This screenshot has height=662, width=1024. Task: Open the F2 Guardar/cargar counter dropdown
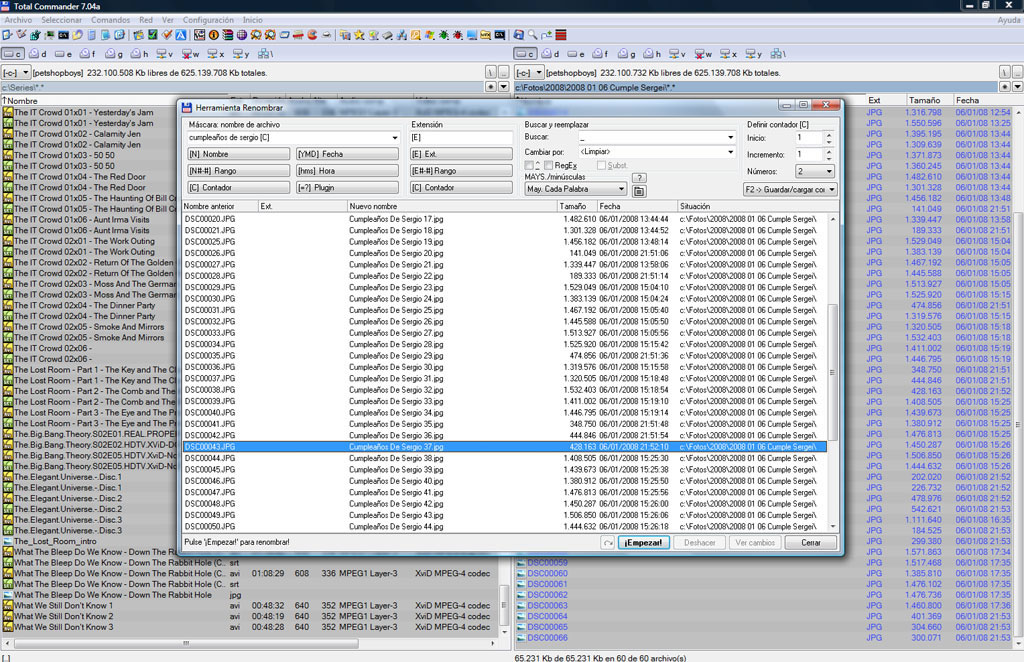(x=832, y=189)
